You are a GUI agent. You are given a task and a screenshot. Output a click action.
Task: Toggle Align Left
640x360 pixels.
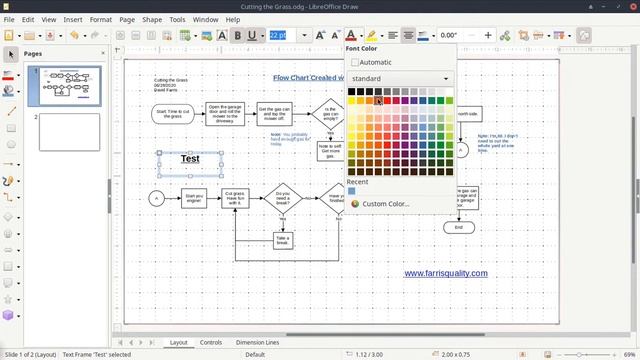(x=393, y=36)
